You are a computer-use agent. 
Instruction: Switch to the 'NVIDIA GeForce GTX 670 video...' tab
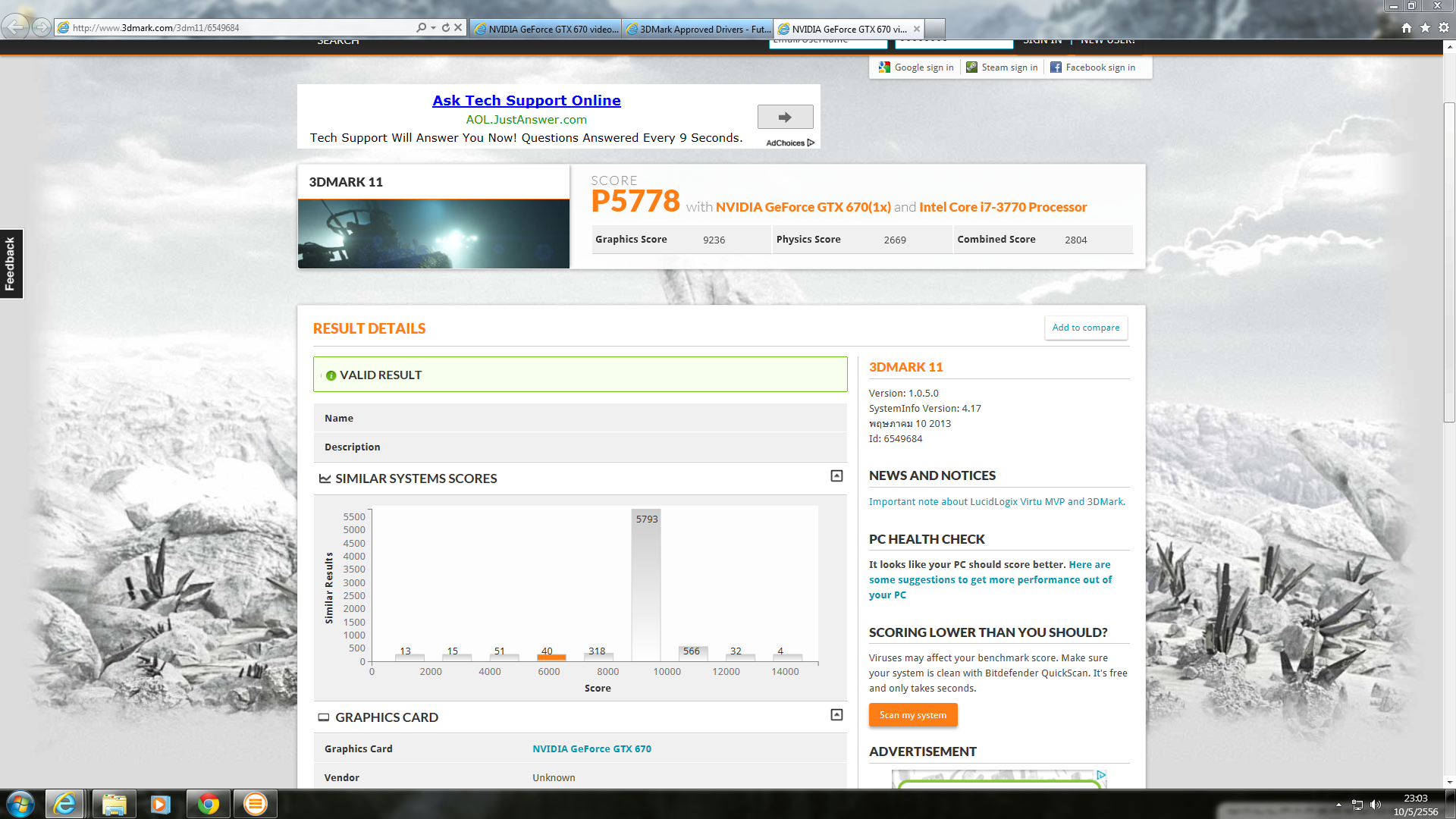(x=546, y=29)
